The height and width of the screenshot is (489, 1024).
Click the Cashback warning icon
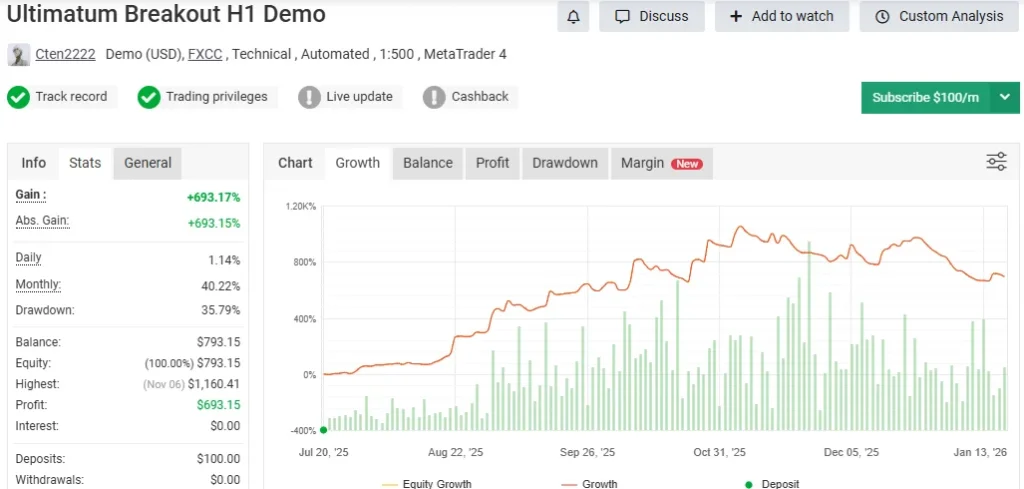(x=434, y=97)
